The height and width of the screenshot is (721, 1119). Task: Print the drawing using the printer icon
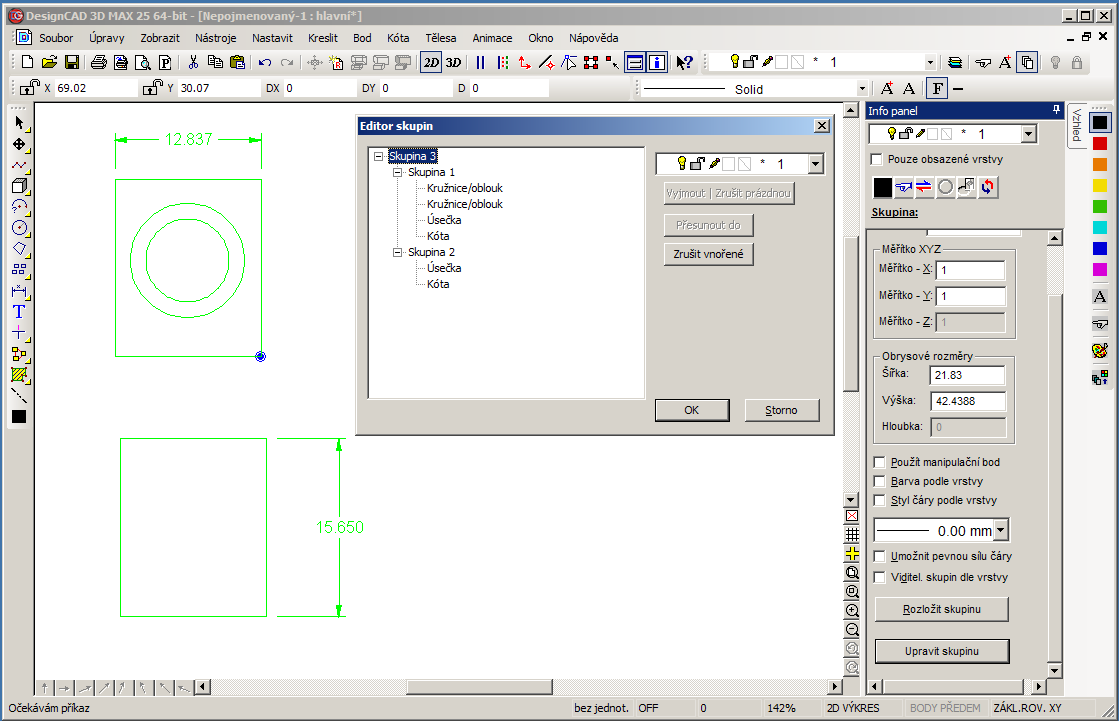(98, 63)
